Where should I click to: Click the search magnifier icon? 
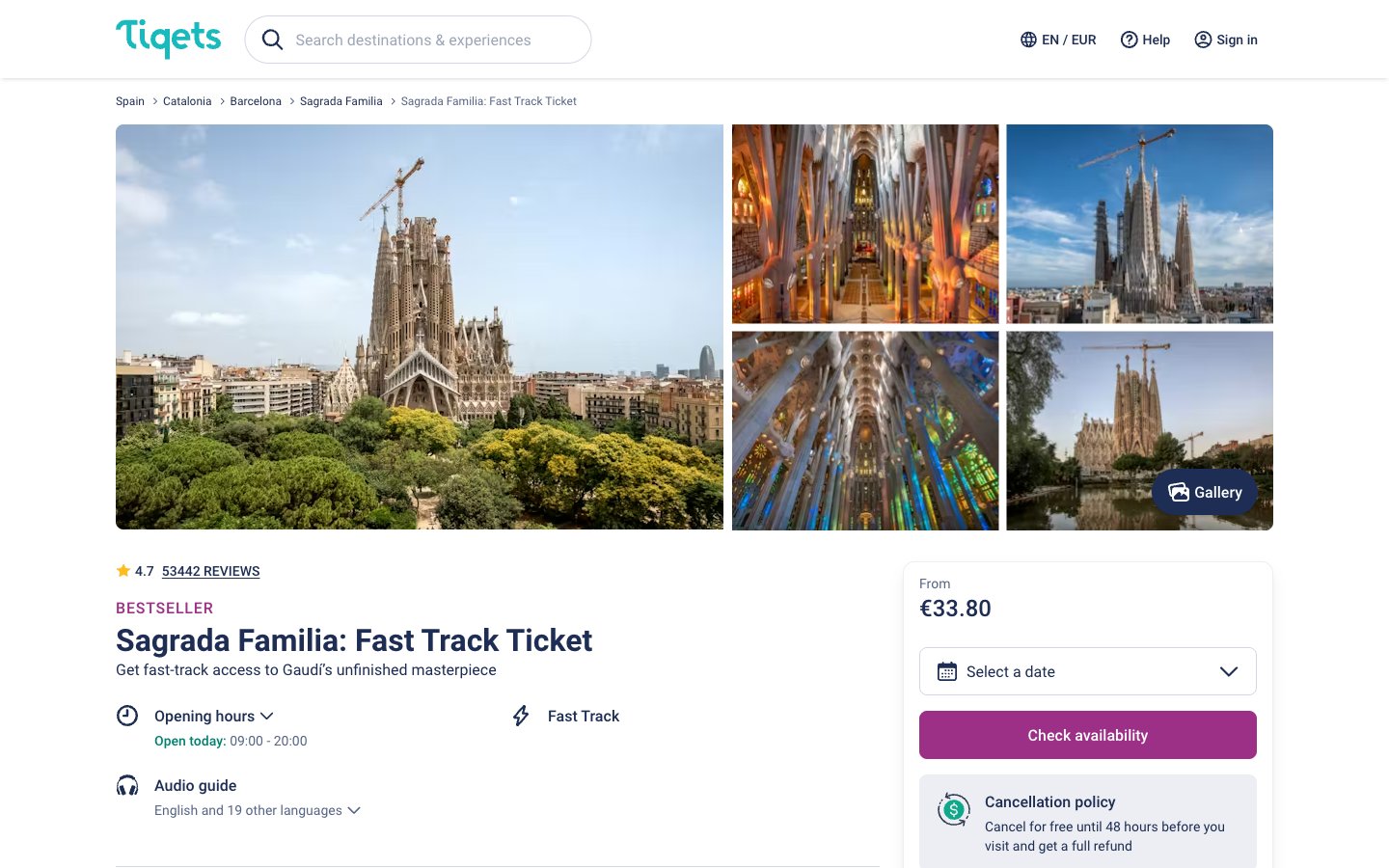click(273, 40)
